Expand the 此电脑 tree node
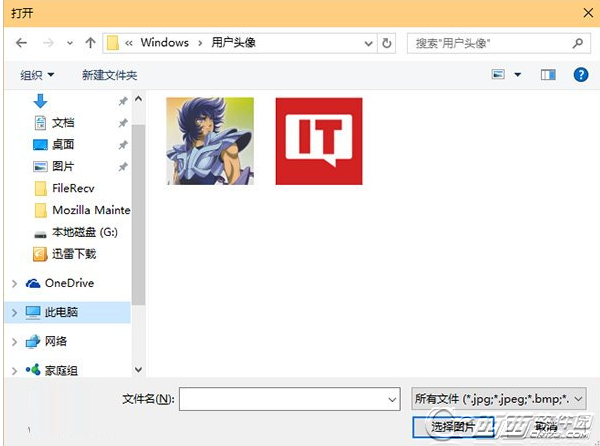The width and height of the screenshot is (600, 446). (15, 313)
